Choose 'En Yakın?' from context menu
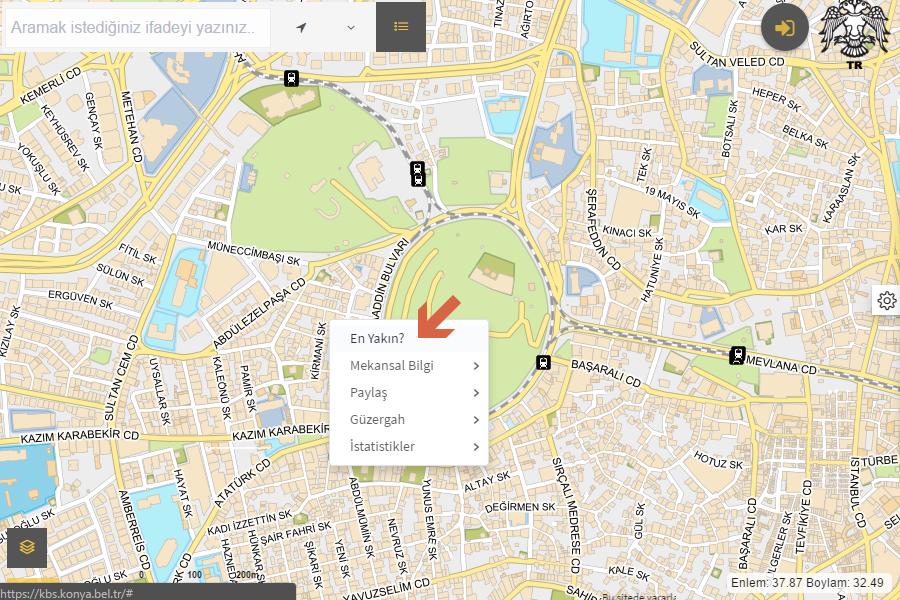900x600 pixels. 377,338
